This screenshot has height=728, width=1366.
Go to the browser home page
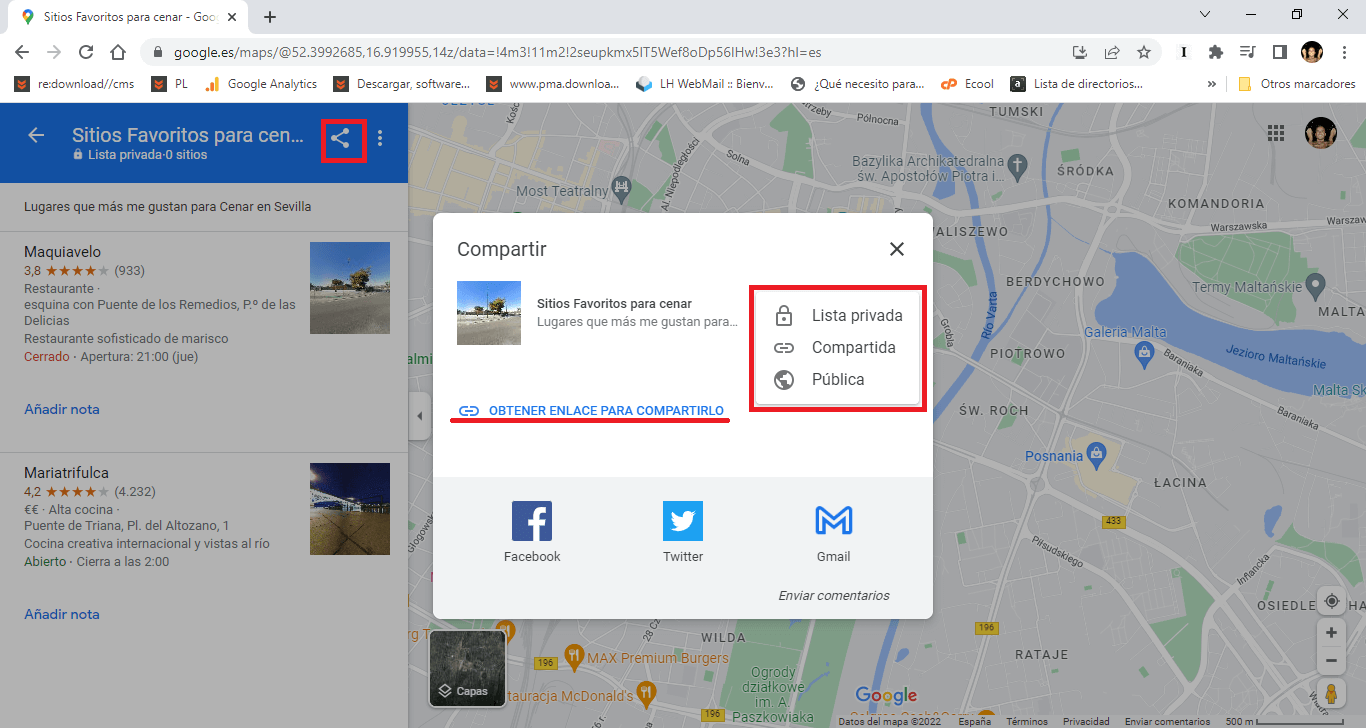(x=118, y=52)
